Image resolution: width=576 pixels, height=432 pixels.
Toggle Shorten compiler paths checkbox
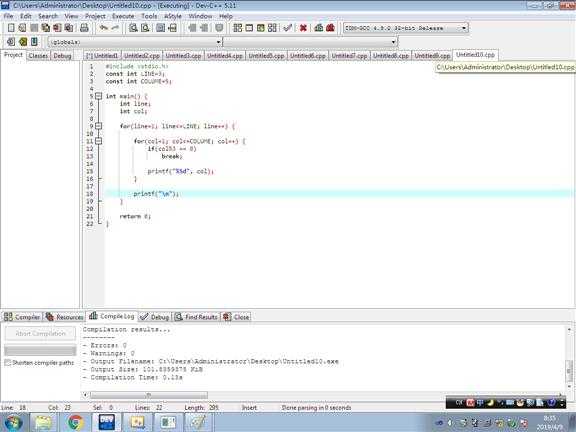8,363
